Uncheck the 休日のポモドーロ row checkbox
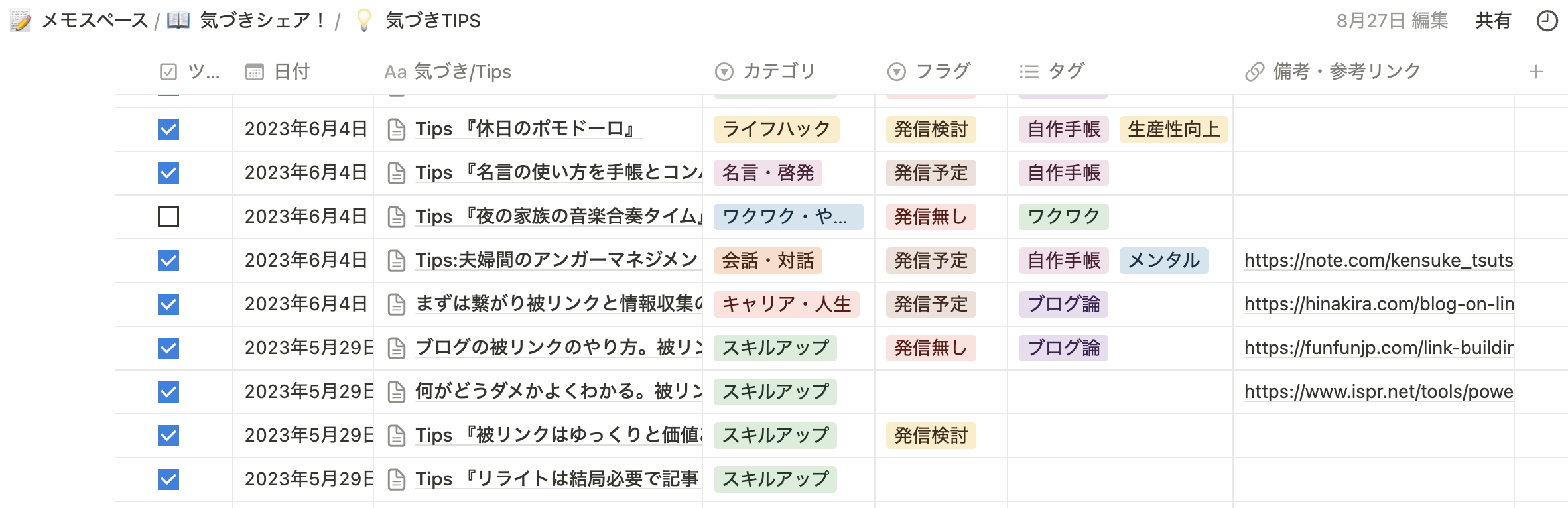The height and width of the screenshot is (508, 1568). [168, 129]
